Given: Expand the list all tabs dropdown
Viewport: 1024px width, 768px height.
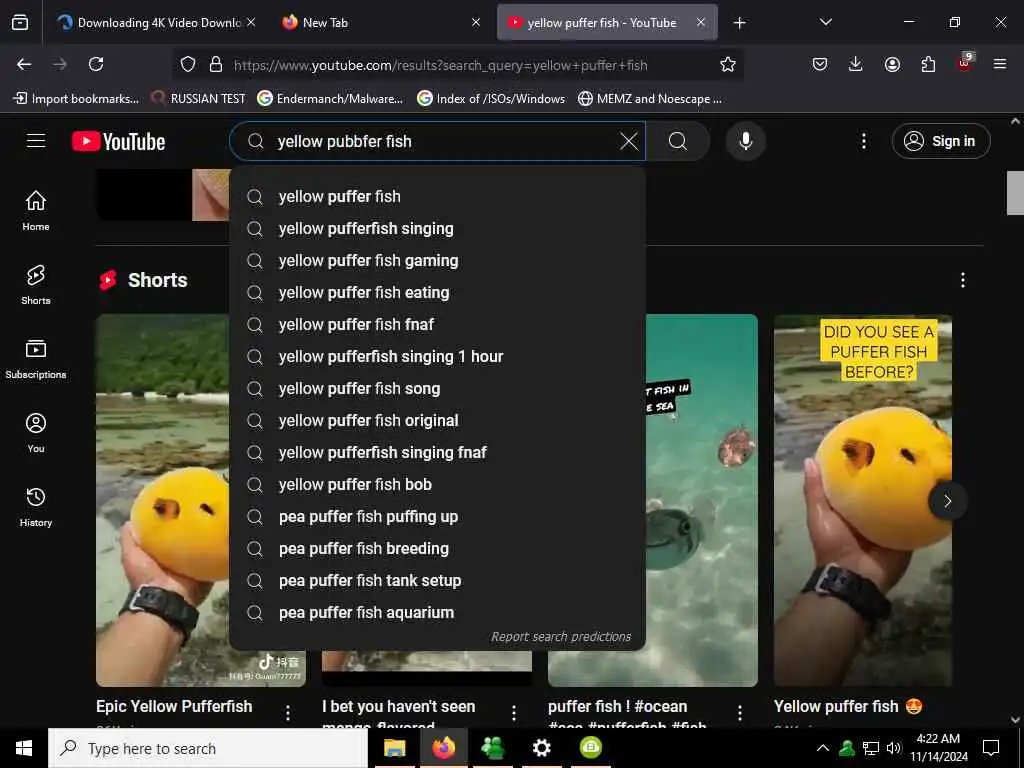Looking at the screenshot, I should click(825, 22).
